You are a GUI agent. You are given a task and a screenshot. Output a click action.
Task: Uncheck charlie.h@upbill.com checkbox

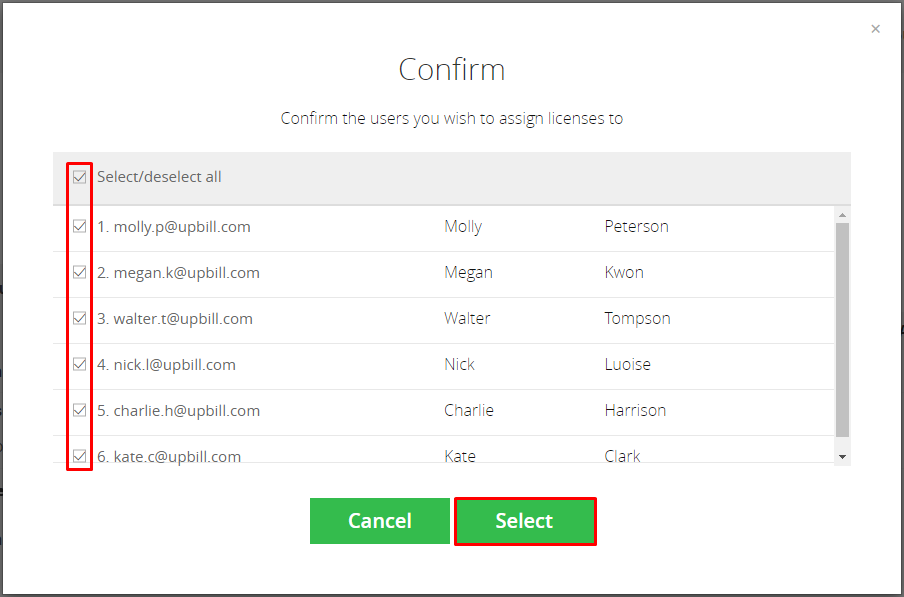pyautogui.click(x=80, y=411)
